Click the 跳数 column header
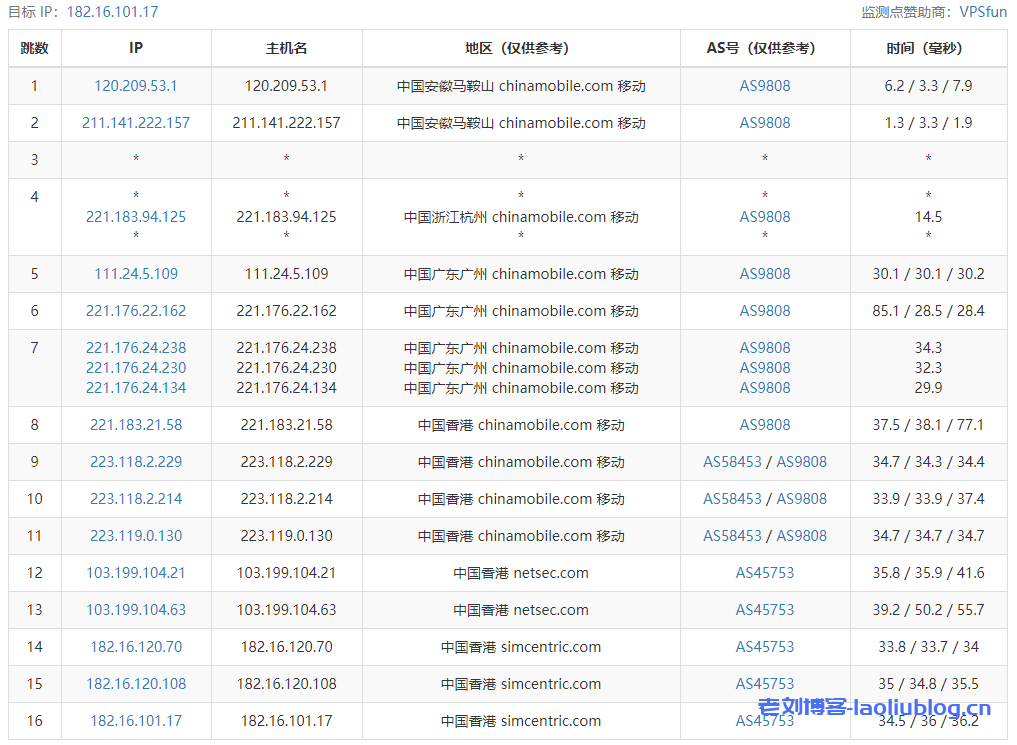 35,48
